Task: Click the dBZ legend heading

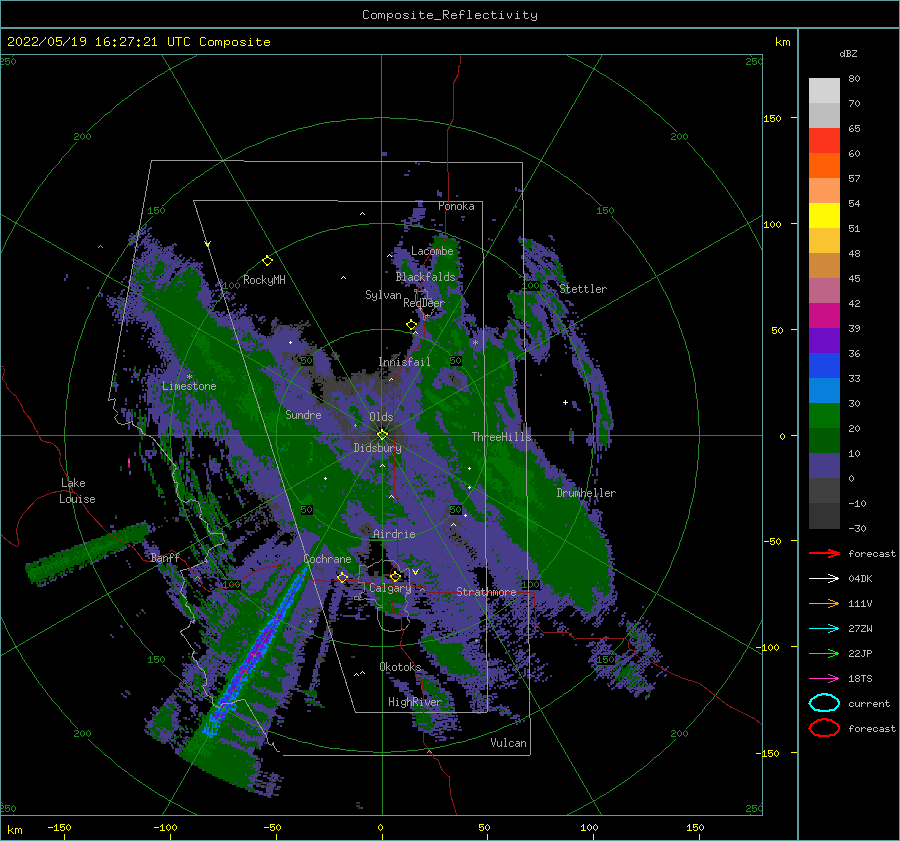Action: 848,53
